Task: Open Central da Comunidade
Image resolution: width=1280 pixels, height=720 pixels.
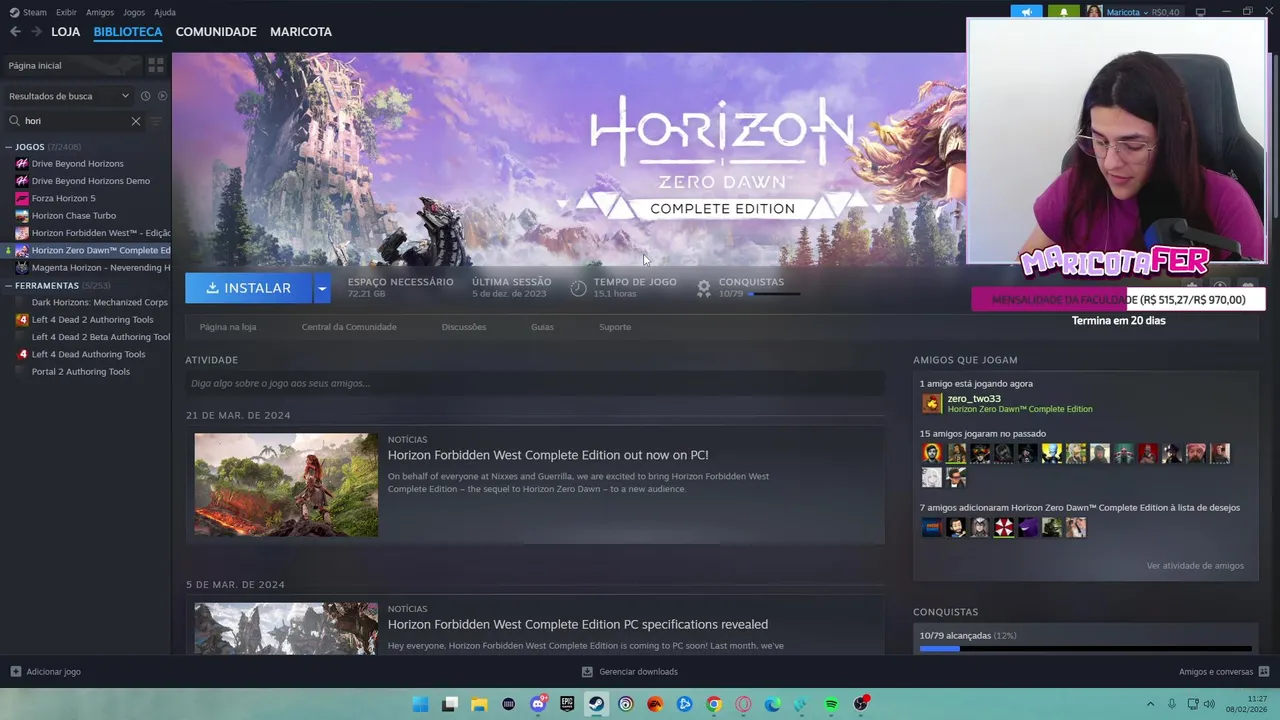Action: 349,327
